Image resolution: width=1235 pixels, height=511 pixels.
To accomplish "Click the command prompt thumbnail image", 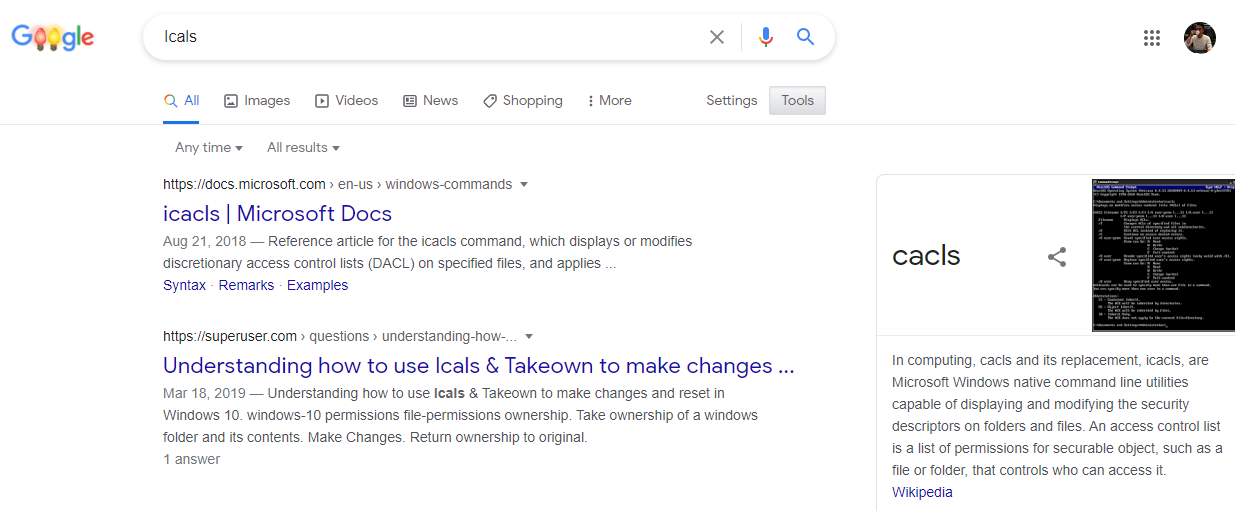I will click(1163, 255).
